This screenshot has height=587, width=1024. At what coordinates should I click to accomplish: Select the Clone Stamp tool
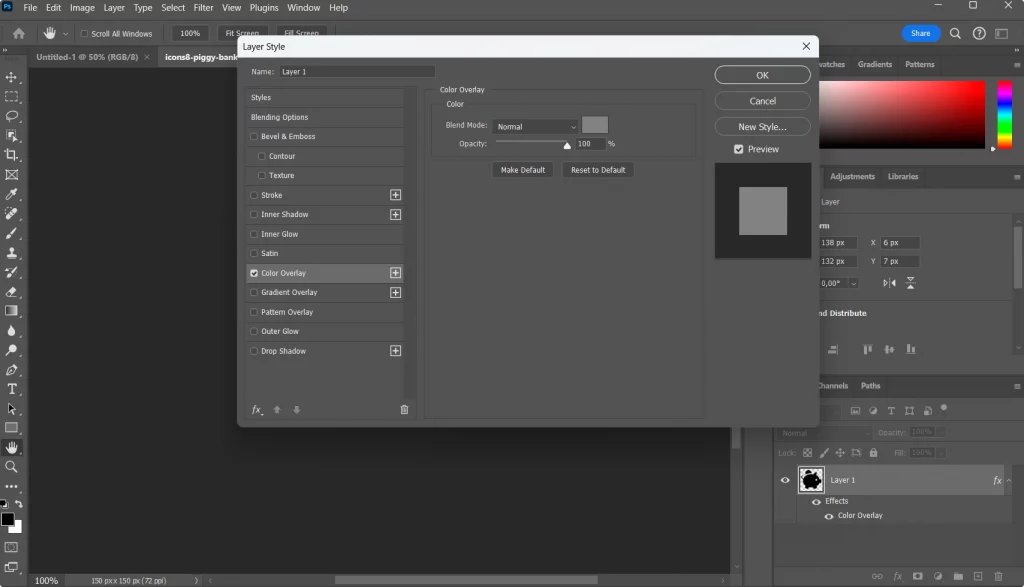coord(12,253)
